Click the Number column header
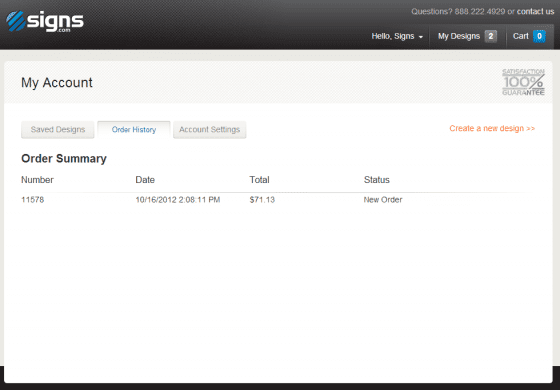This screenshot has height=390, width=560. 37,180
